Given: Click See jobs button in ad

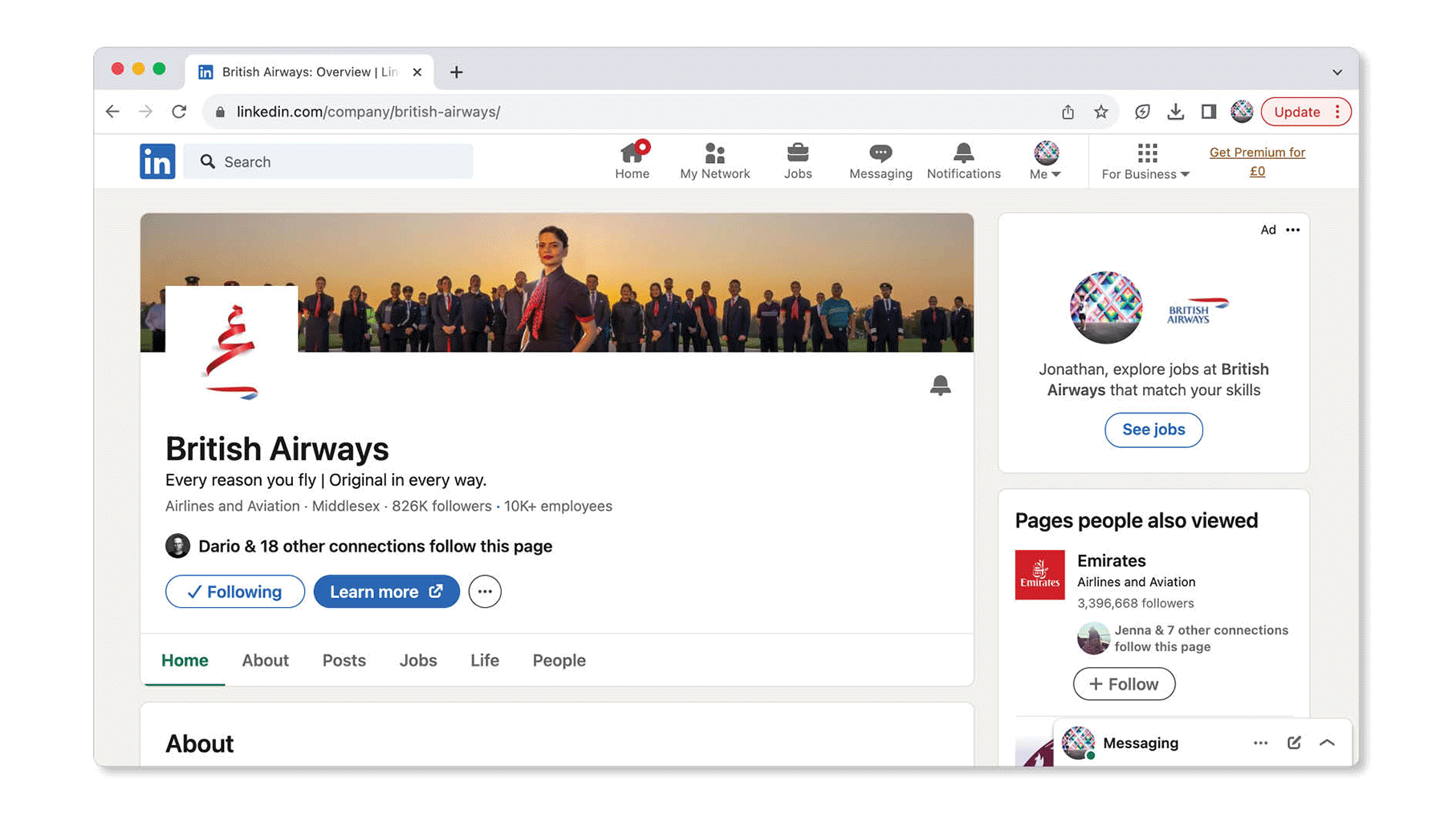Looking at the screenshot, I should tap(1153, 430).
